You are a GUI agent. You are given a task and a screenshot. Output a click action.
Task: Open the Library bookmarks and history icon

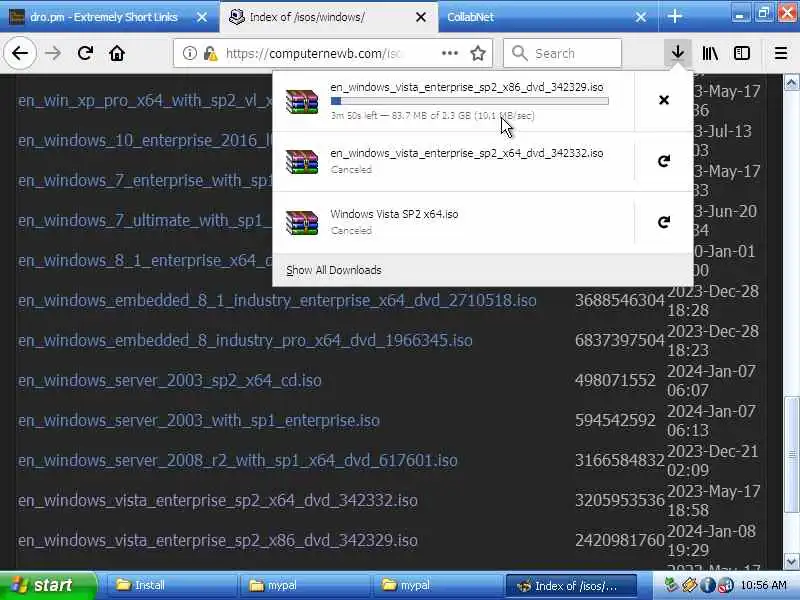coord(710,53)
